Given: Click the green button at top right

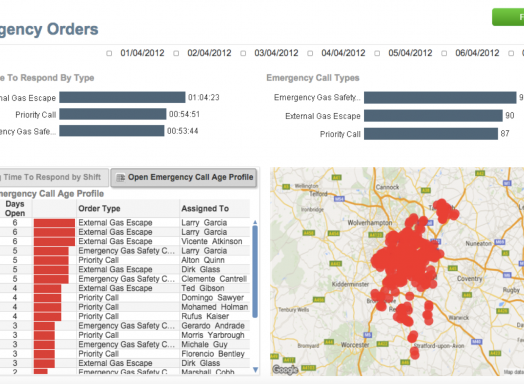Looking at the screenshot, I should 508,17.
